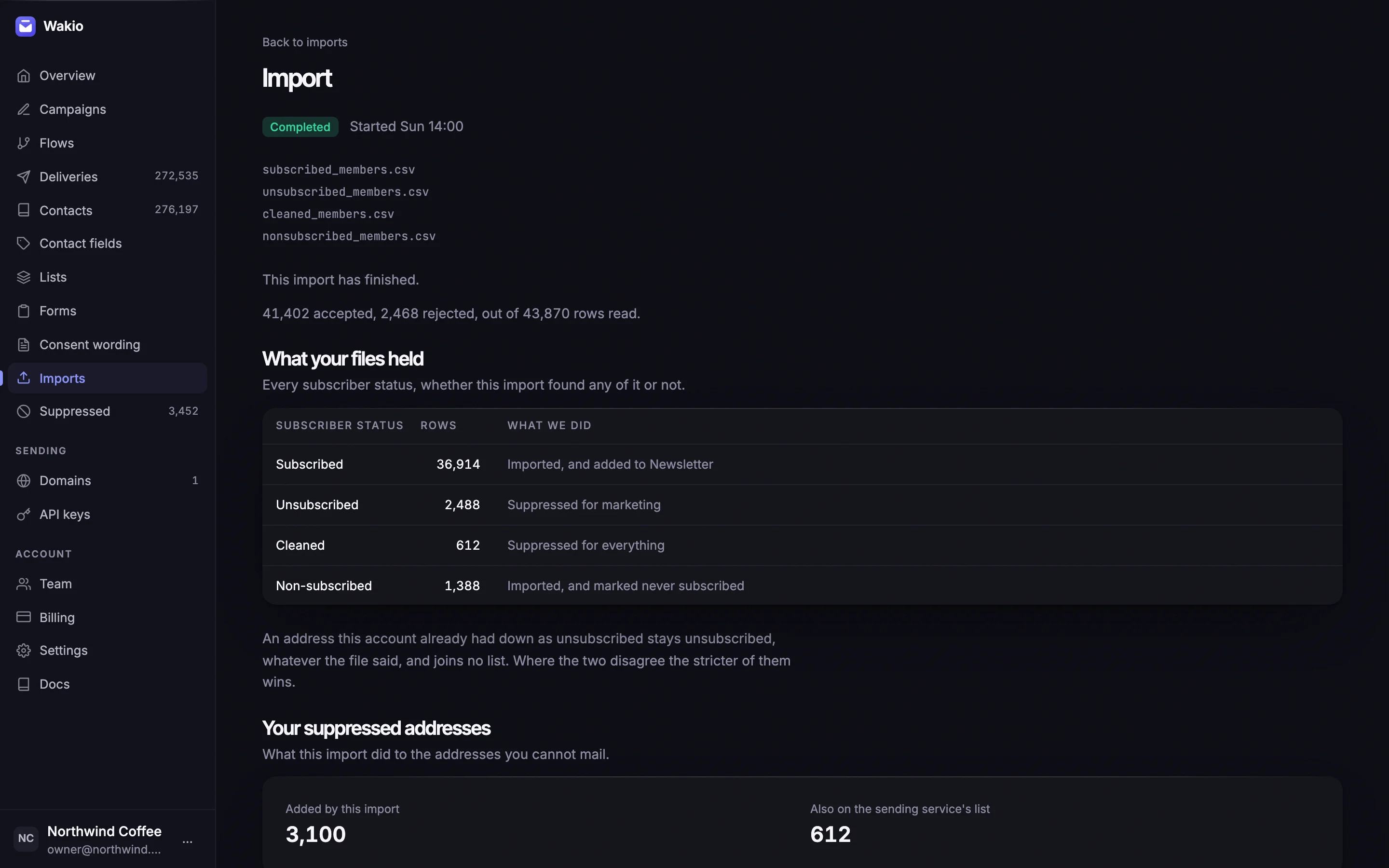Click the Added by this import 3,100 value
Image resolution: width=1389 pixels, height=868 pixels.
click(316, 834)
